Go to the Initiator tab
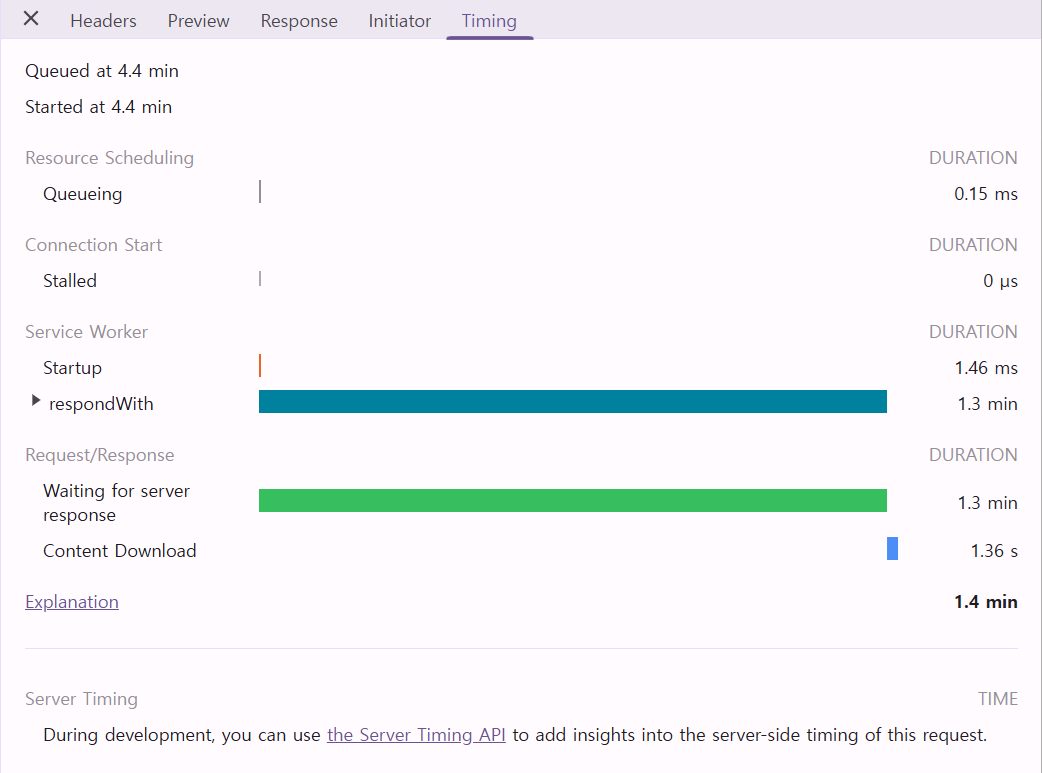This screenshot has height=773, width=1042. pyautogui.click(x=399, y=21)
